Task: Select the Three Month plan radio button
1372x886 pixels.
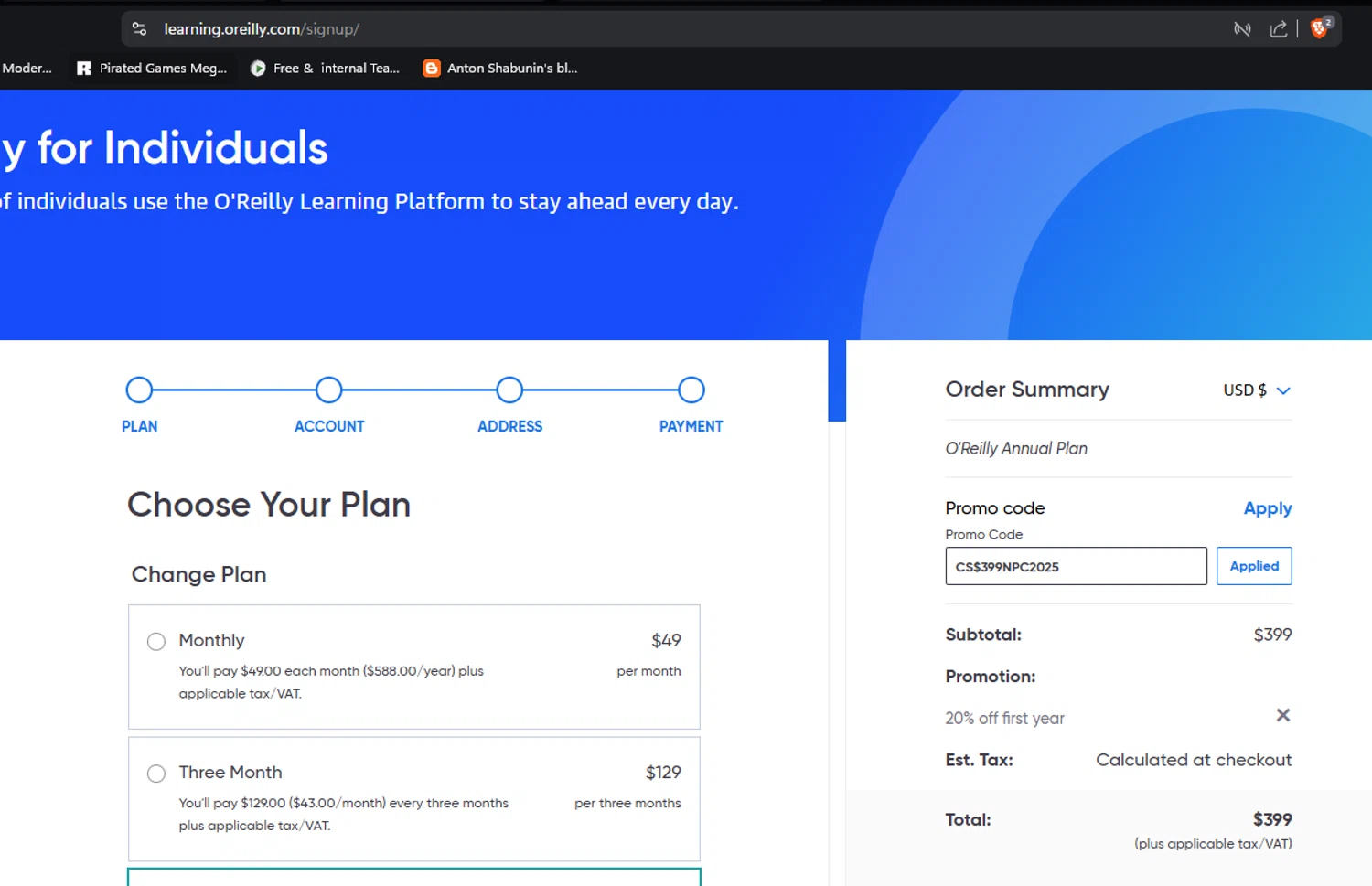Action: click(156, 774)
